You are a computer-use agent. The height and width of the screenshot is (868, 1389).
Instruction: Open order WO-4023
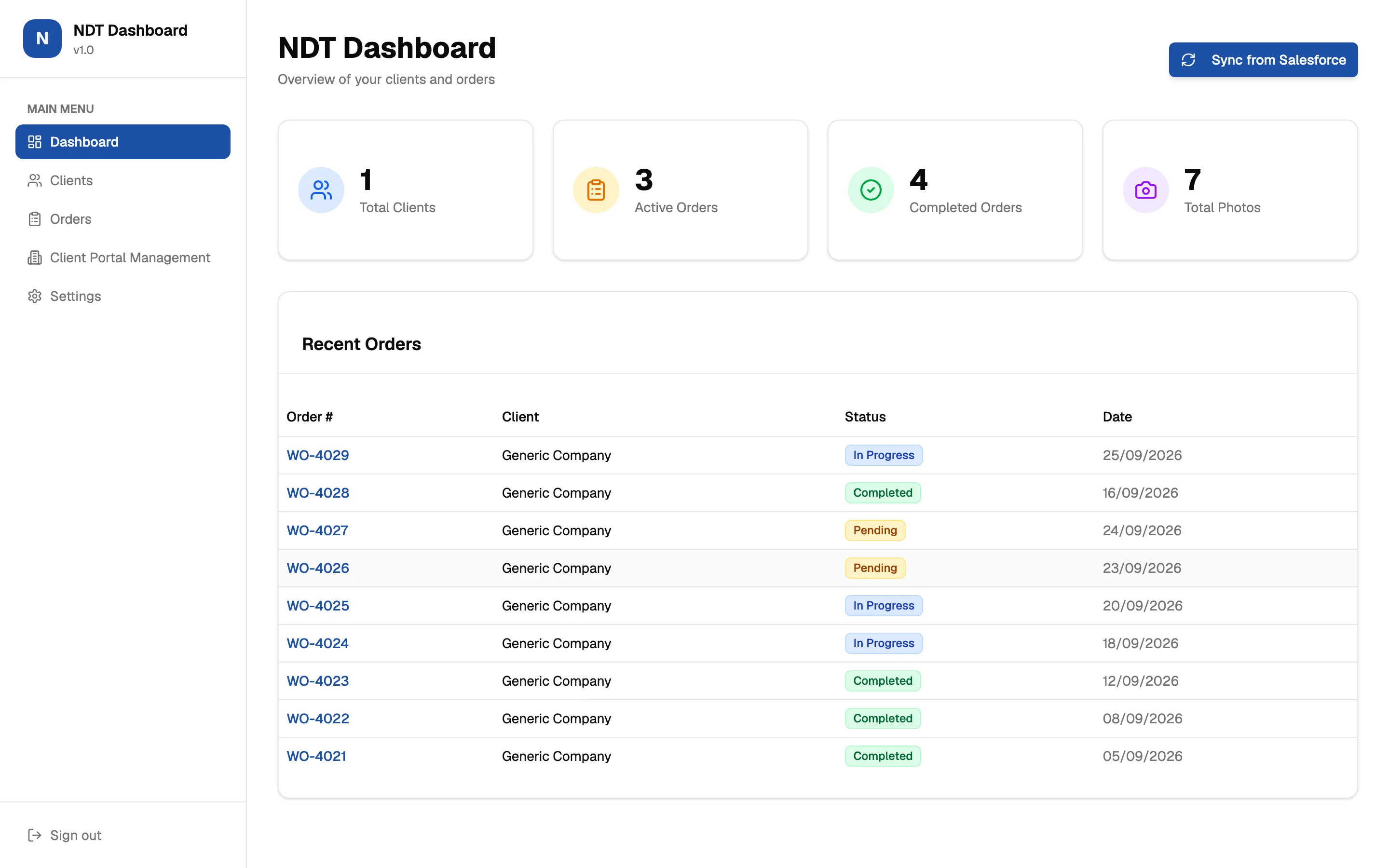point(317,681)
